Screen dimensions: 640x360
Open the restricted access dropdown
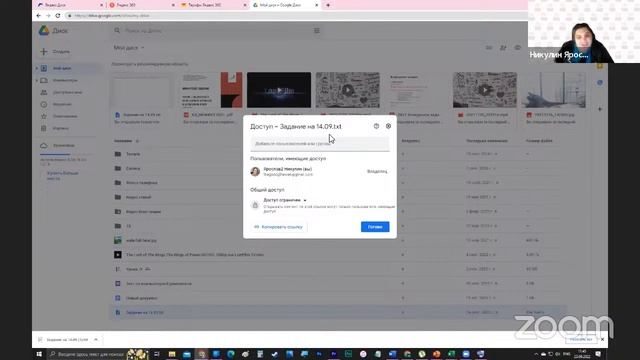285,200
